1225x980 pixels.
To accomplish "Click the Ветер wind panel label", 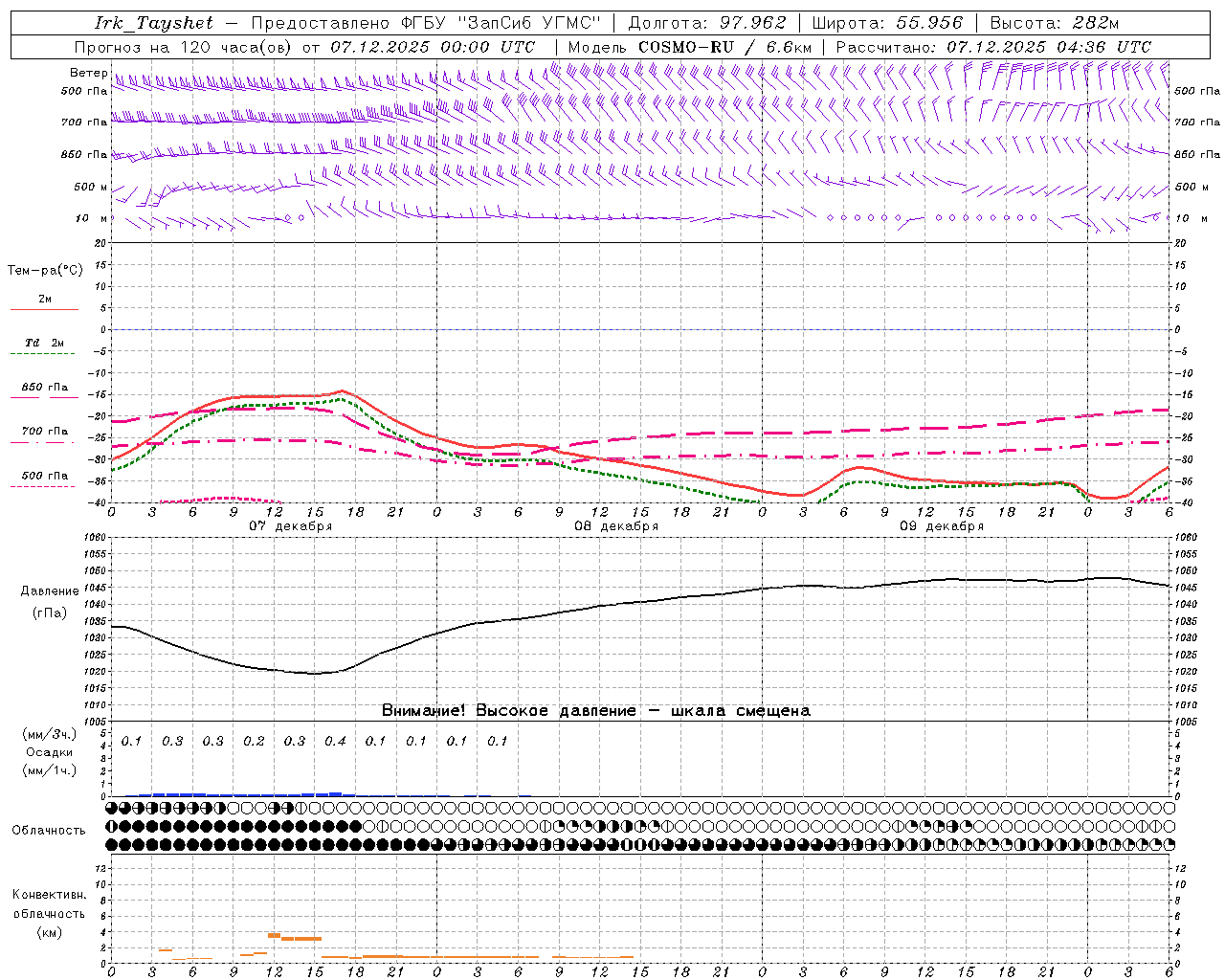I will [88, 73].
